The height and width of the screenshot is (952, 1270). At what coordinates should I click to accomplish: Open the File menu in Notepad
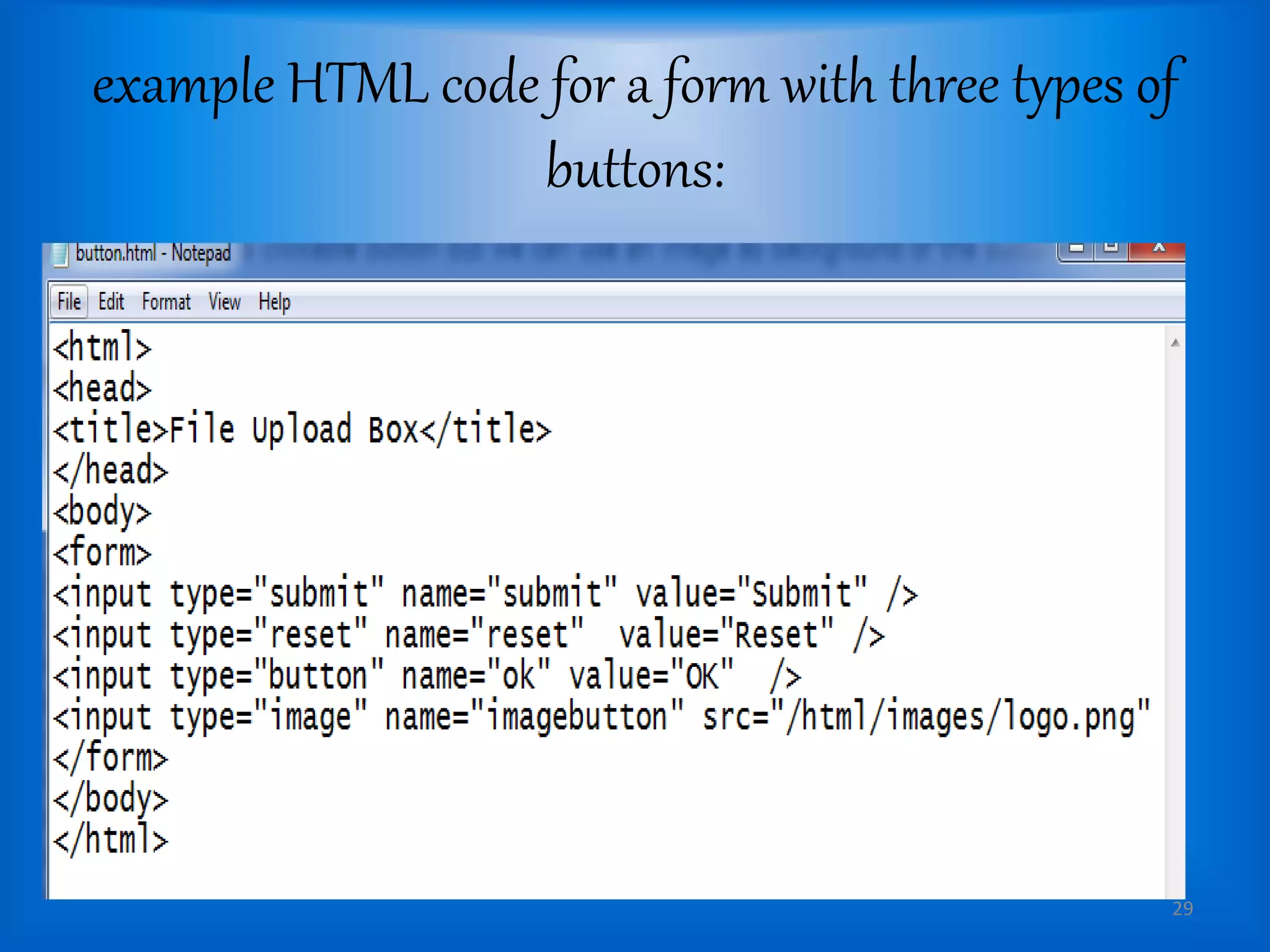pyautogui.click(x=69, y=302)
